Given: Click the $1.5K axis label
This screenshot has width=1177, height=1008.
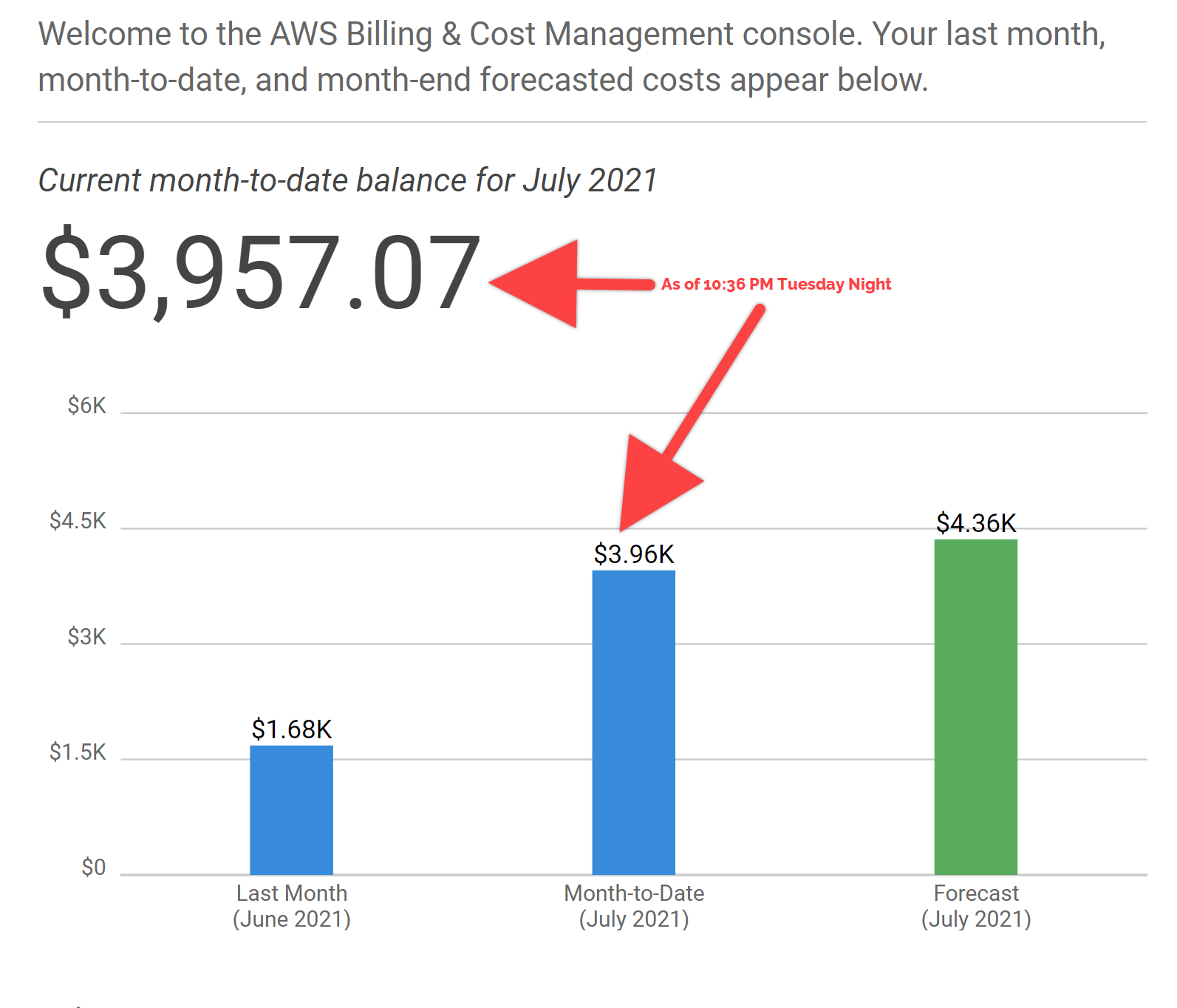Looking at the screenshot, I should click(78, 752).
